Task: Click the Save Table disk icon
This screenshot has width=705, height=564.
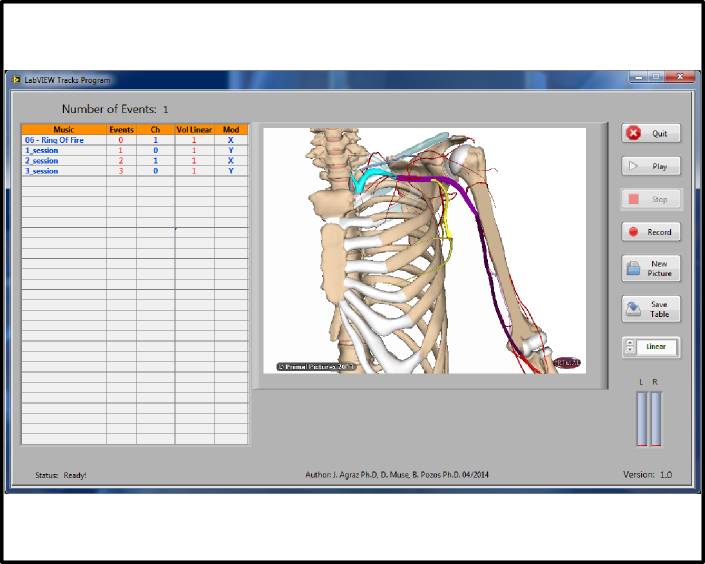Action: (x=633, y=309)
